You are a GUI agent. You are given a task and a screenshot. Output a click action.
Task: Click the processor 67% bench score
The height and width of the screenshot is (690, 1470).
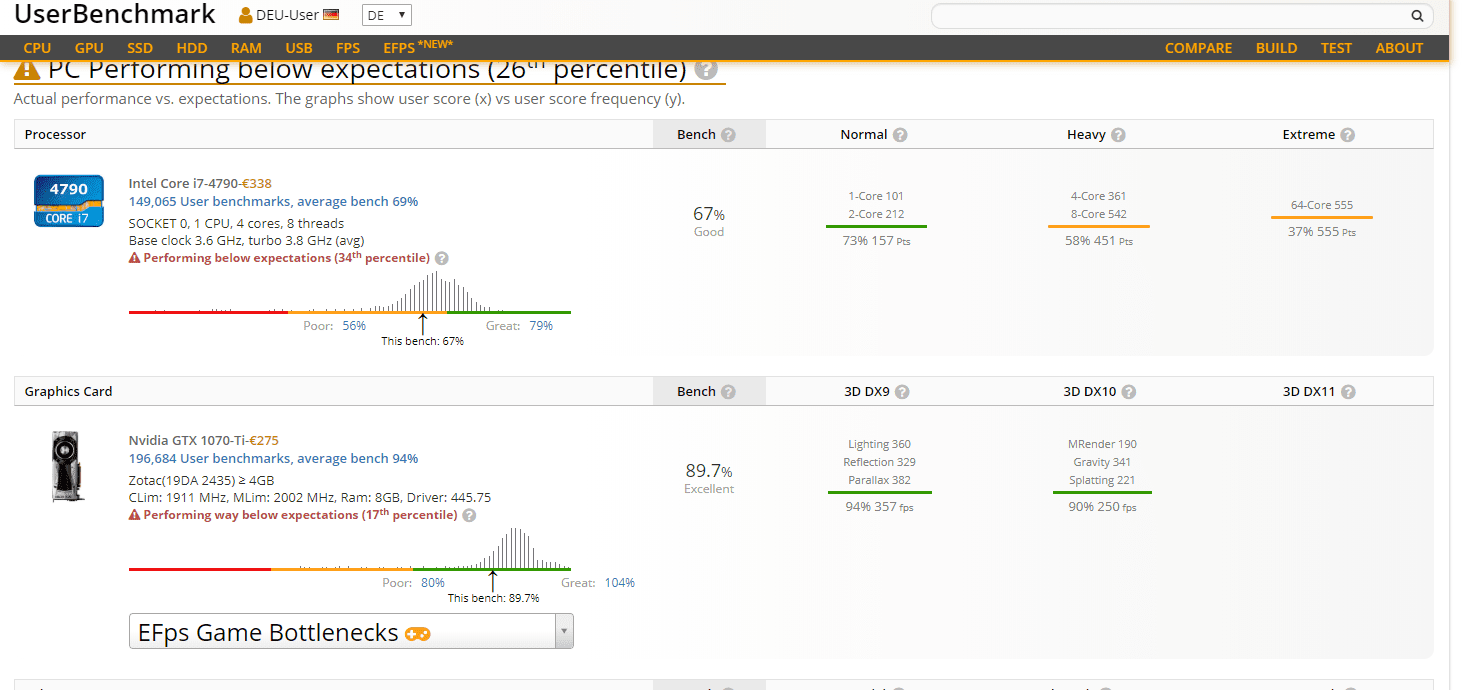(708, 214)
